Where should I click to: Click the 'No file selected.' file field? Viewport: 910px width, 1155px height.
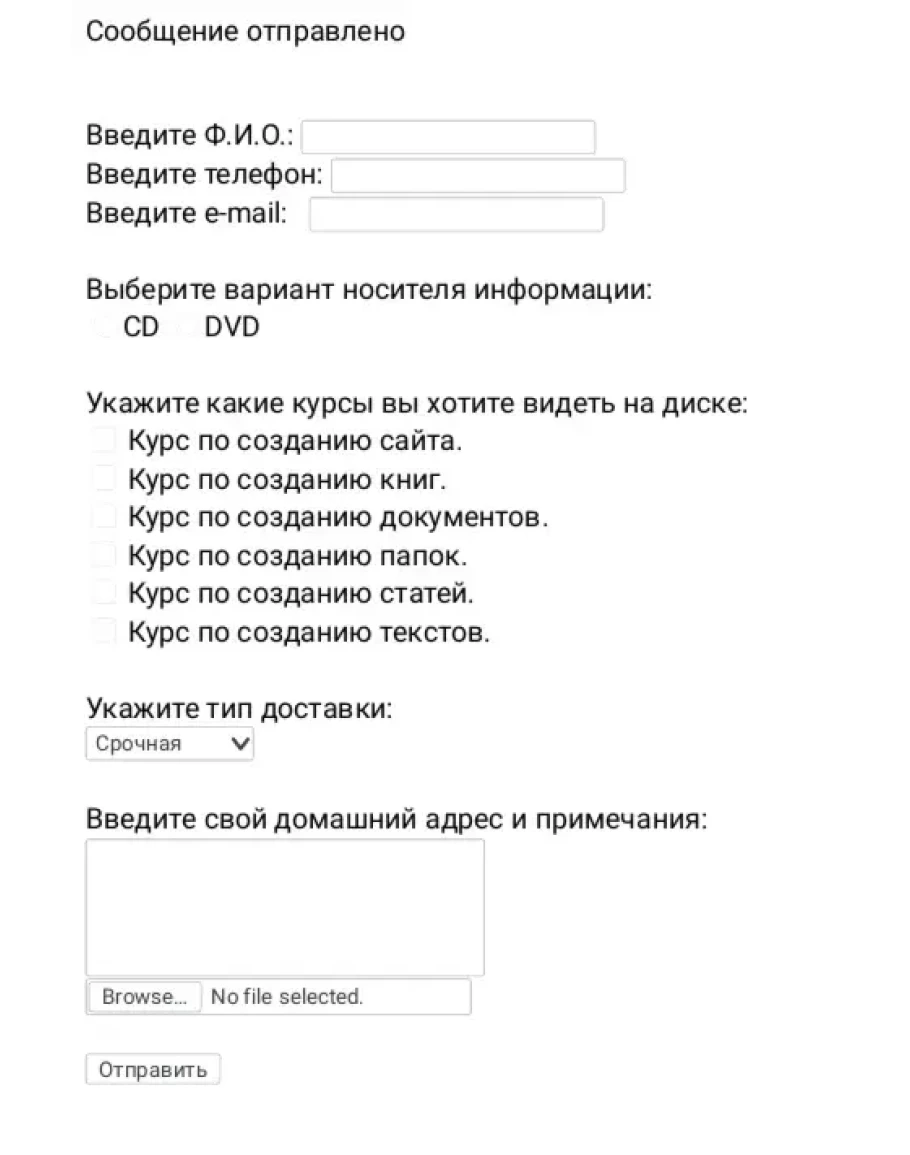tap(286, 997)
